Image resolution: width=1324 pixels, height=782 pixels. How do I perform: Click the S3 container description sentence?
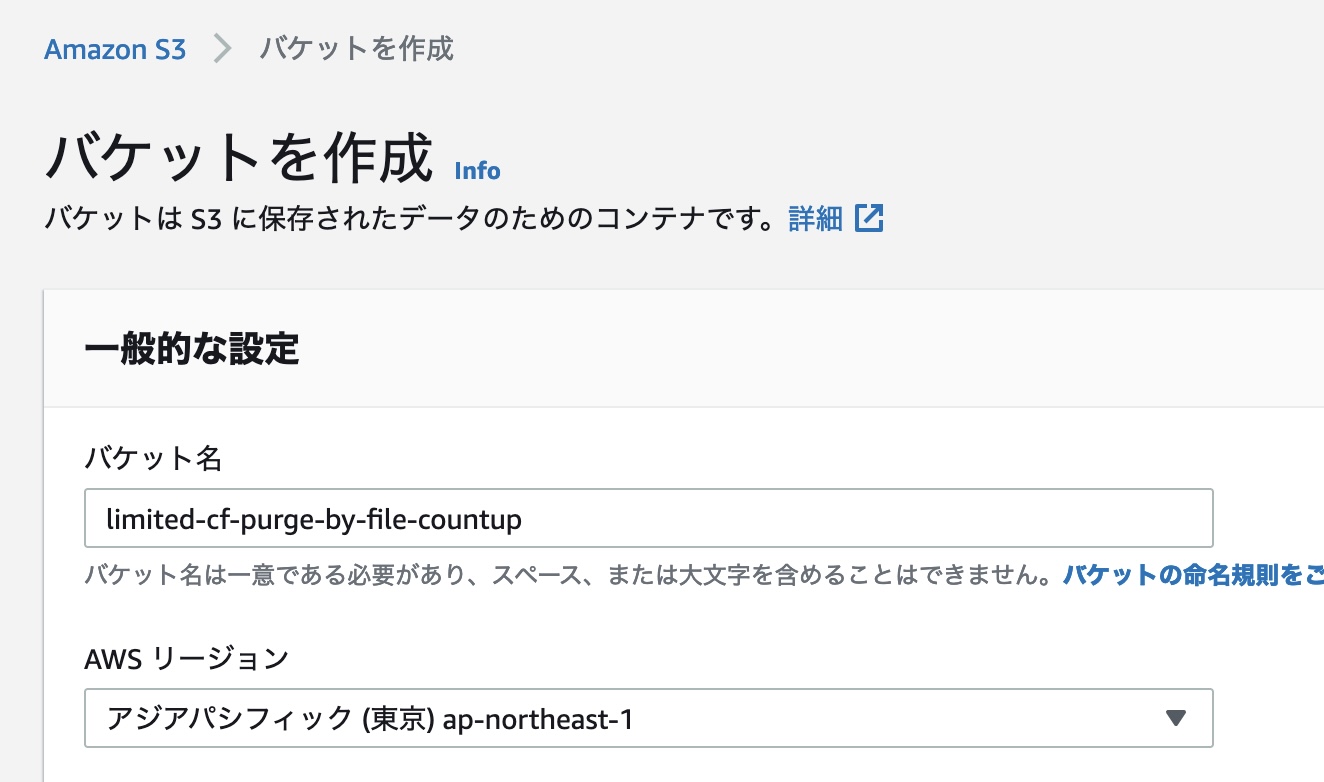point(410,218)
